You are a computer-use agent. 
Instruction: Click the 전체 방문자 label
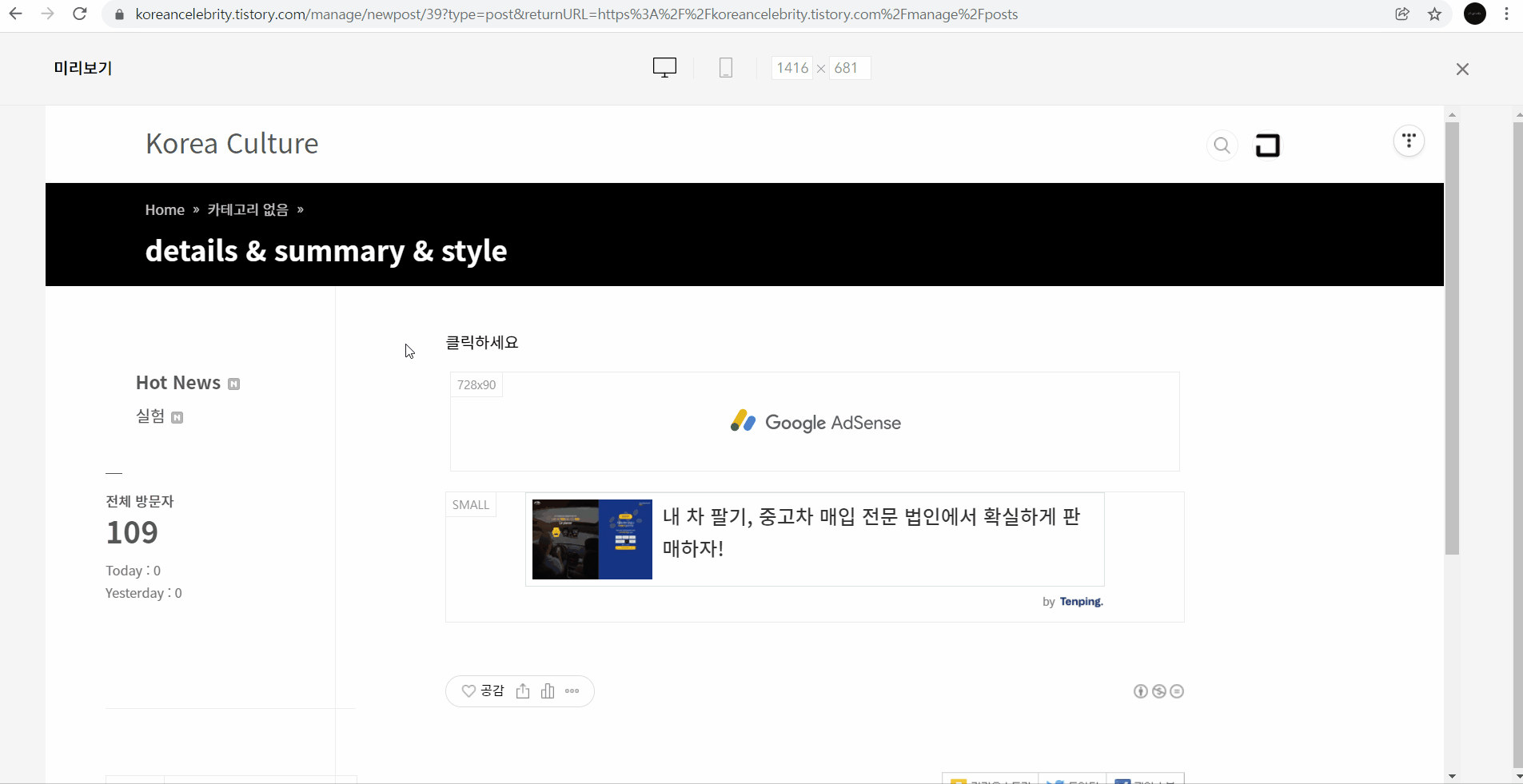point(140,501)
